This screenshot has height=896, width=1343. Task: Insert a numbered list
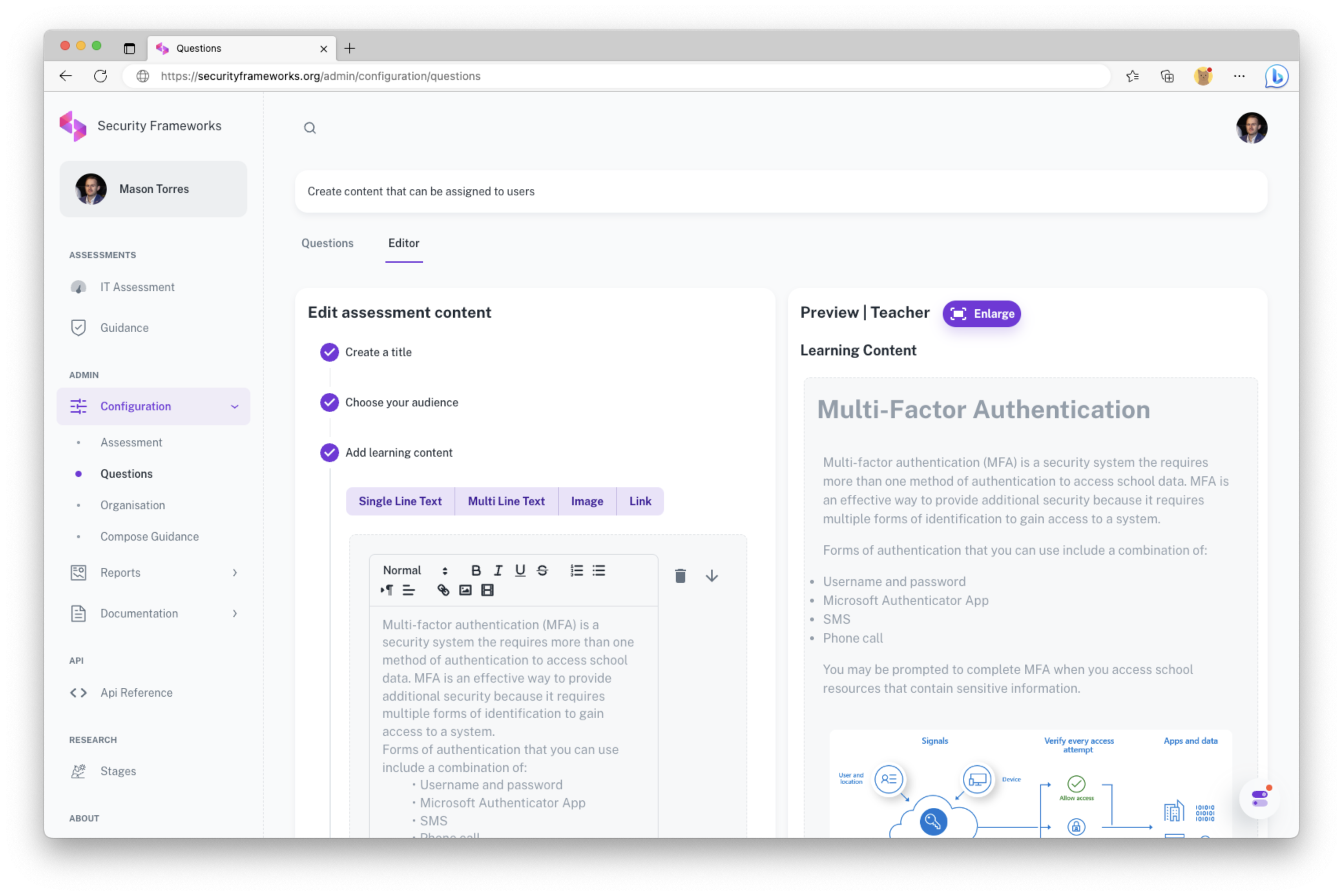576,570
